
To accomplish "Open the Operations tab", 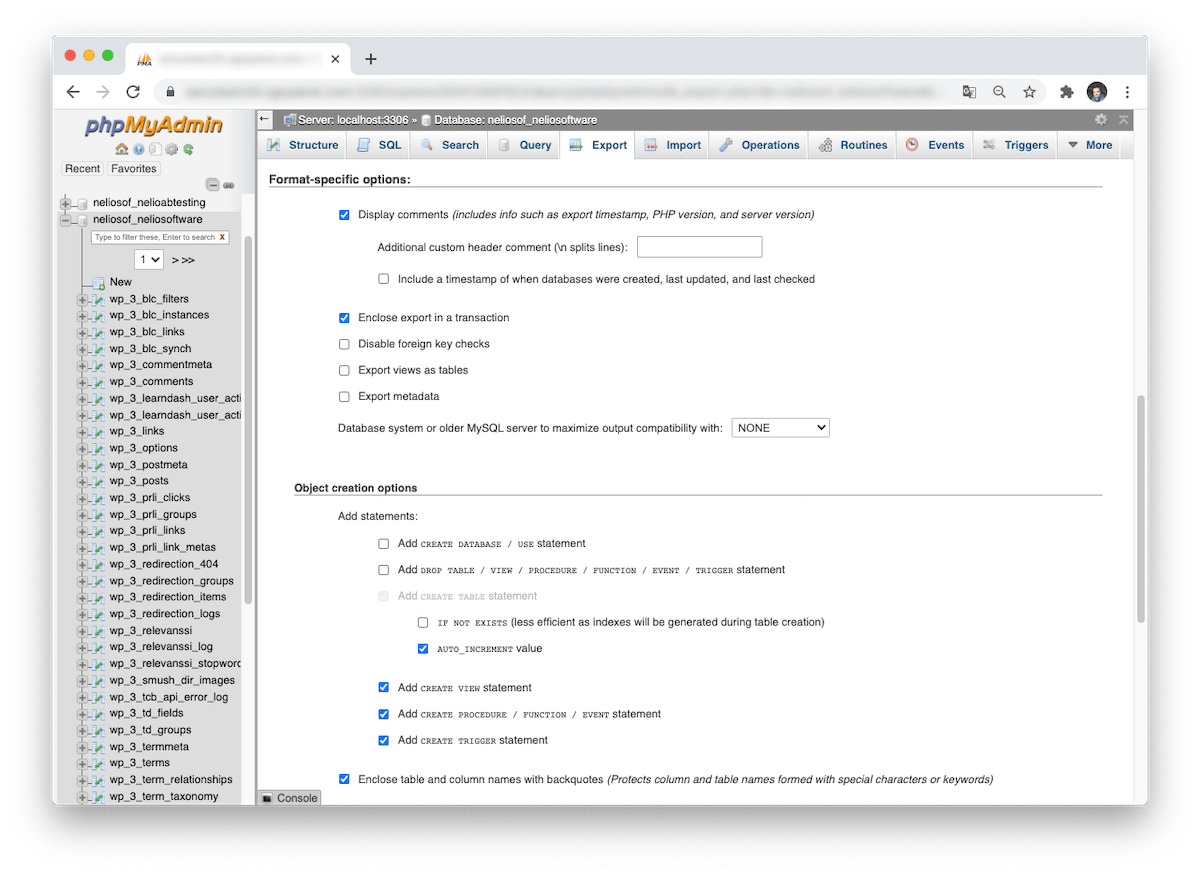I will [759, 145].
